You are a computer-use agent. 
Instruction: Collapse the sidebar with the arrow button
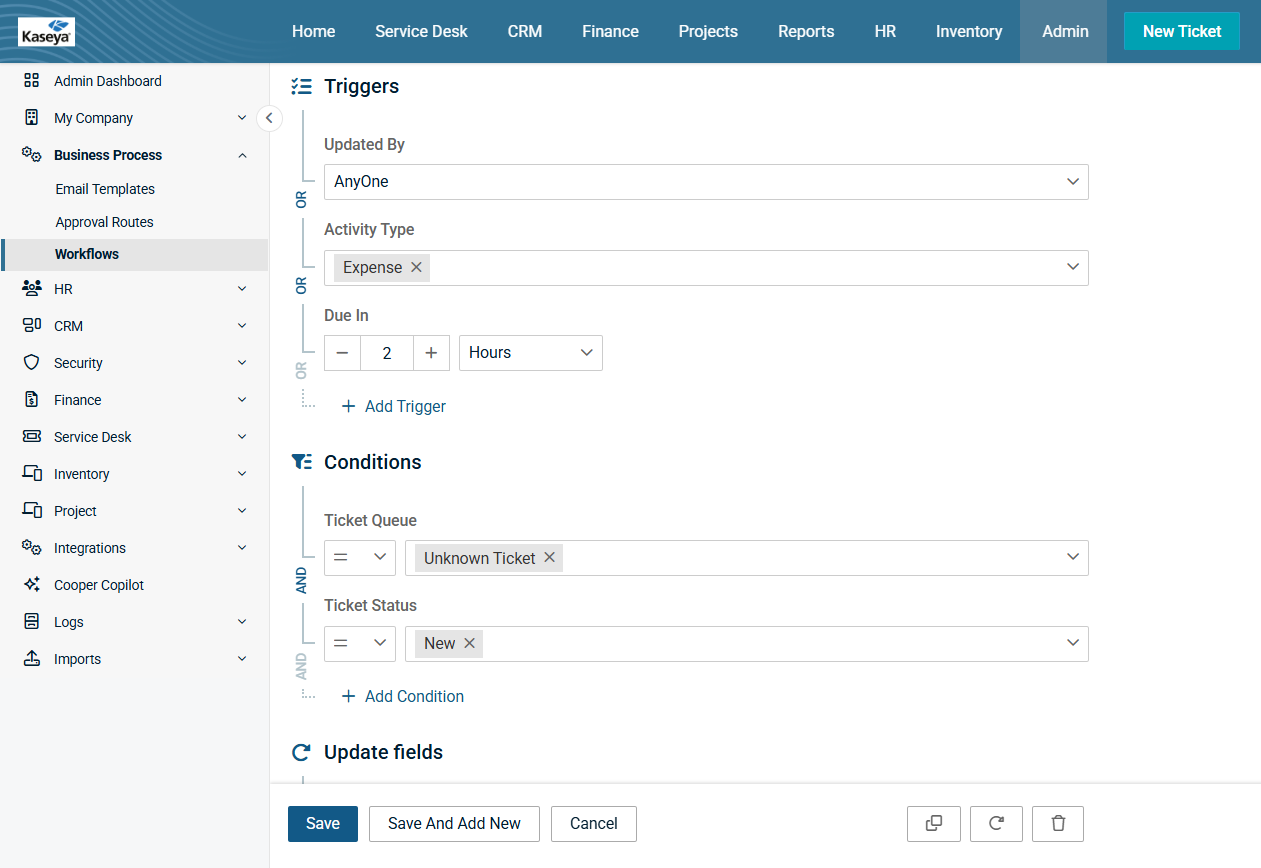click(269, 118)
